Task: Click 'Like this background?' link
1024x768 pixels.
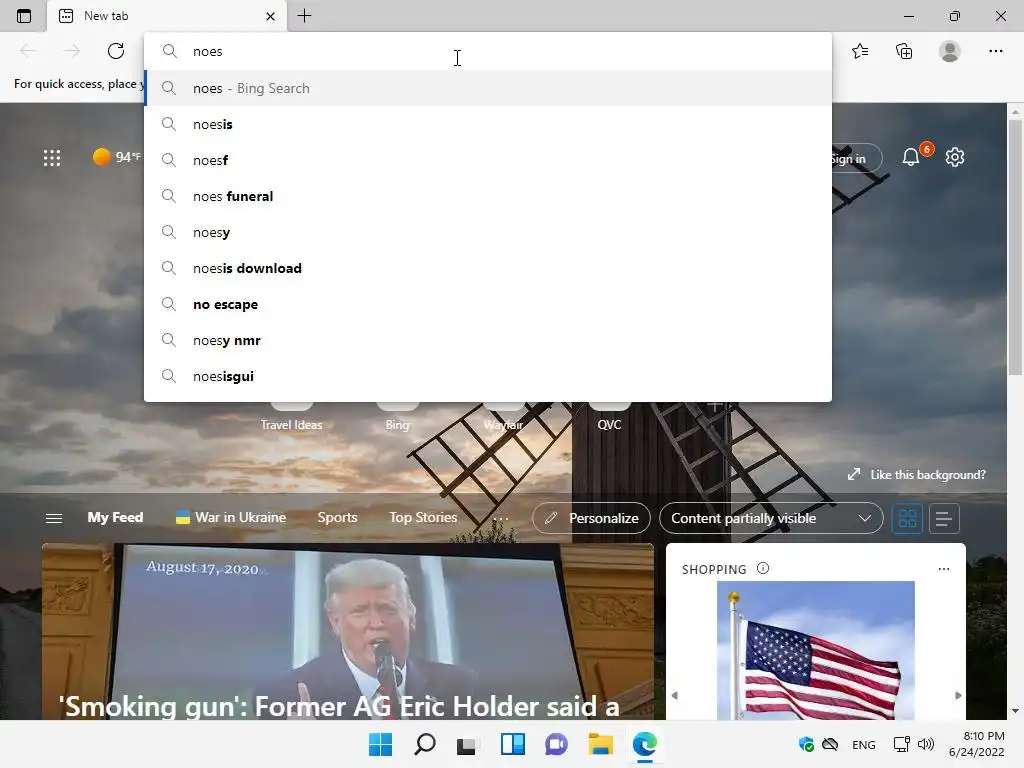Action: coord(917,475)
